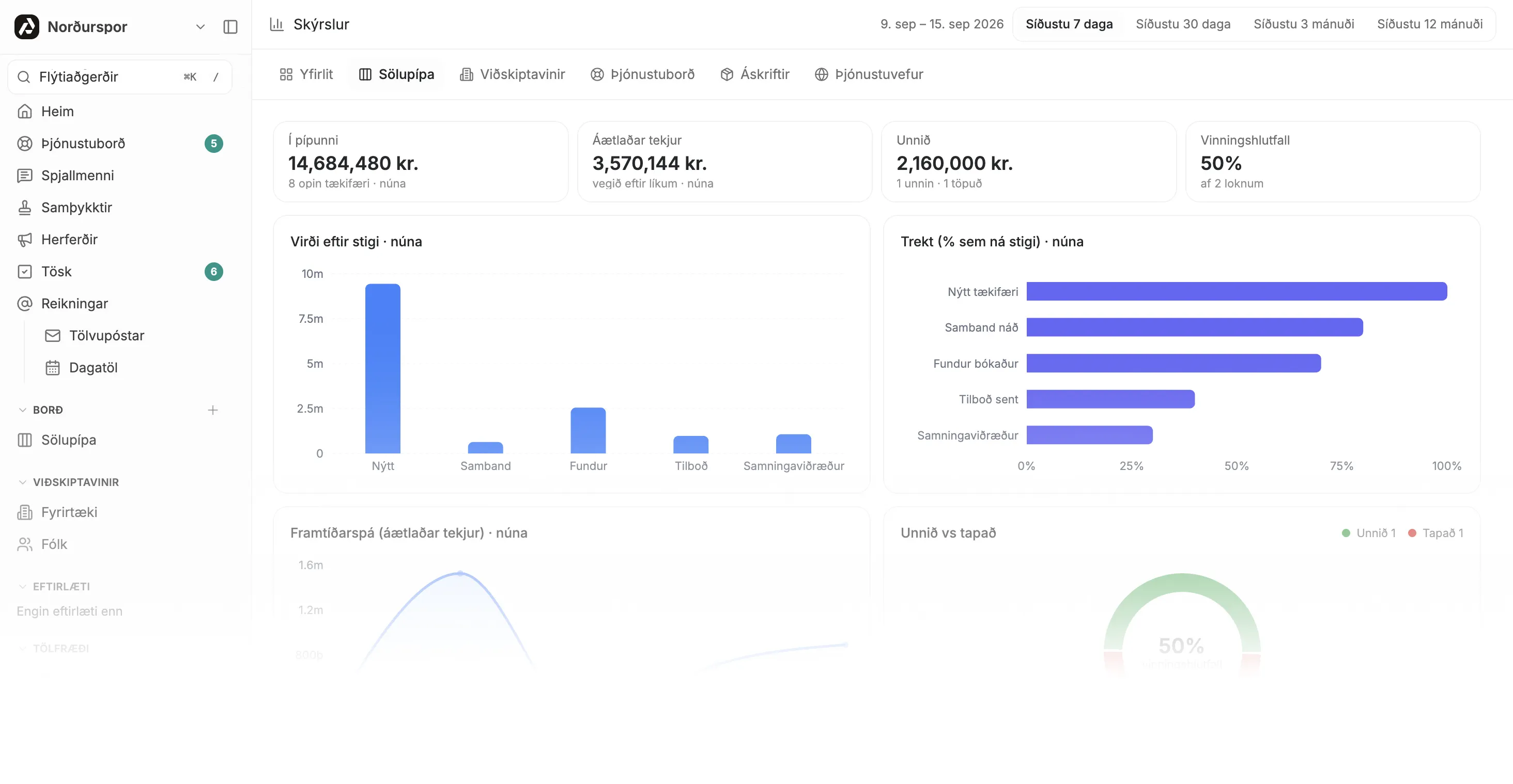Click the Unnið value 2,160,000 kr.
1513x784 pixels.
point(954,163)
